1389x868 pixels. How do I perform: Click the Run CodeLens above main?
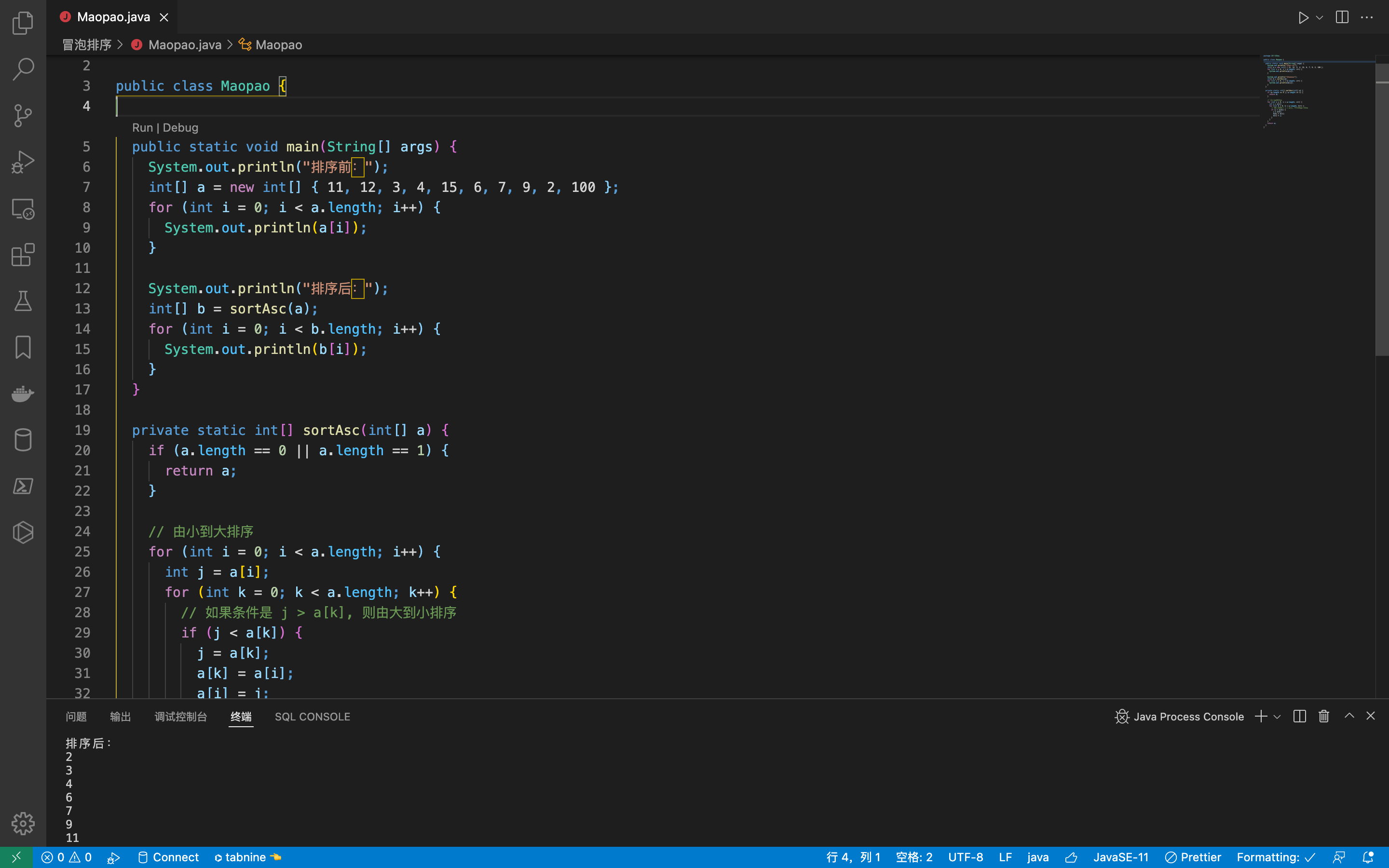point(142,127)
